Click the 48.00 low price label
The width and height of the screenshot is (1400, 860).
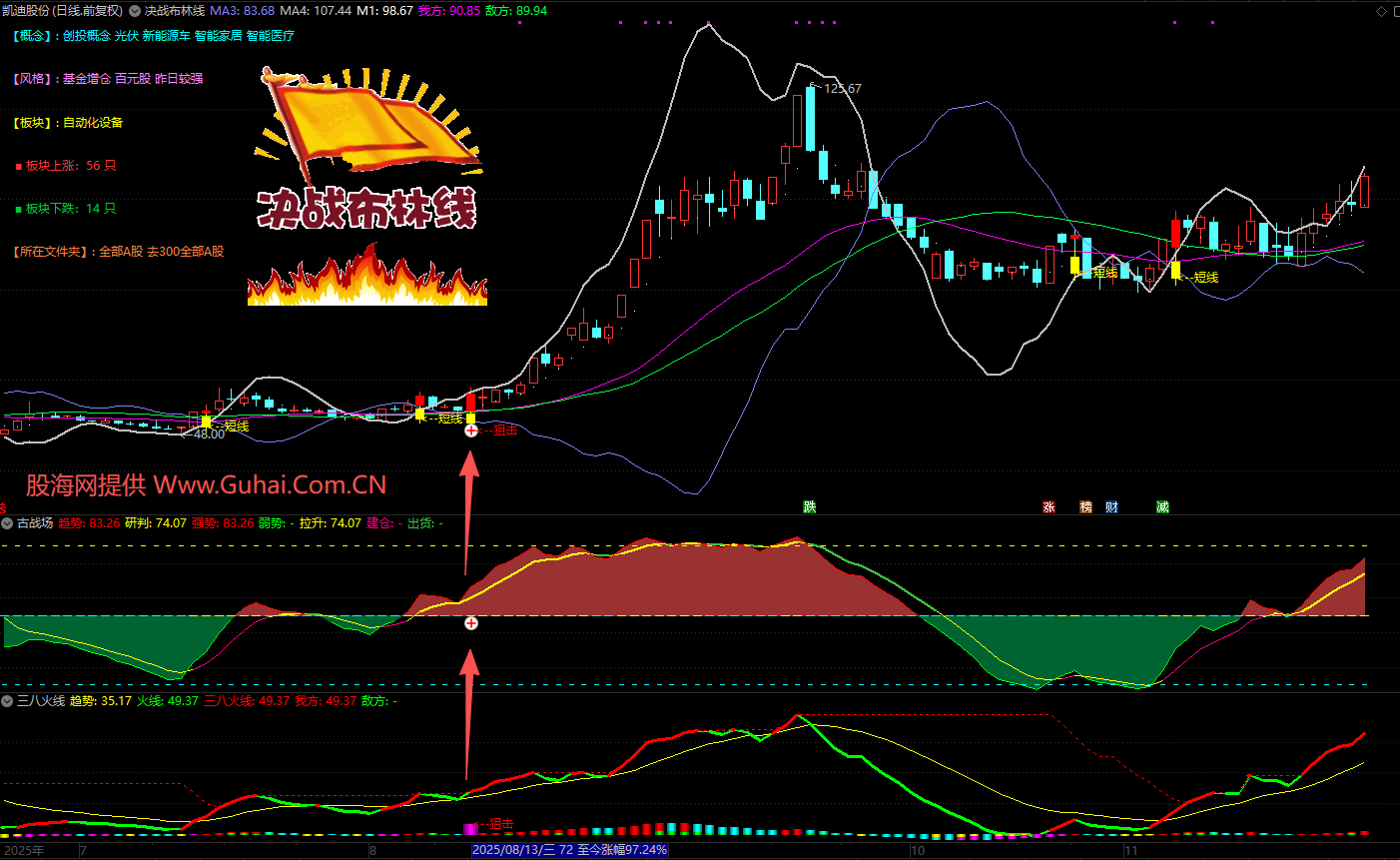pos(209,434)
